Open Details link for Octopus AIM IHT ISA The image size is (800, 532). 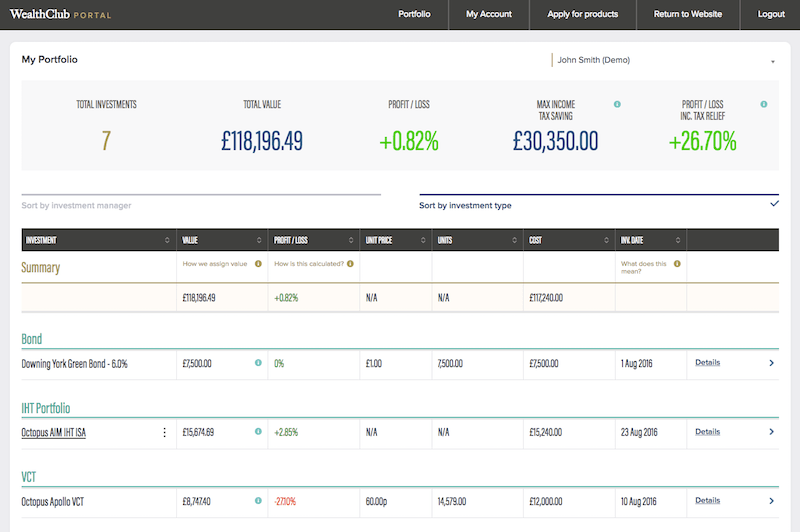pyautogui.click(x=708, y=432)
